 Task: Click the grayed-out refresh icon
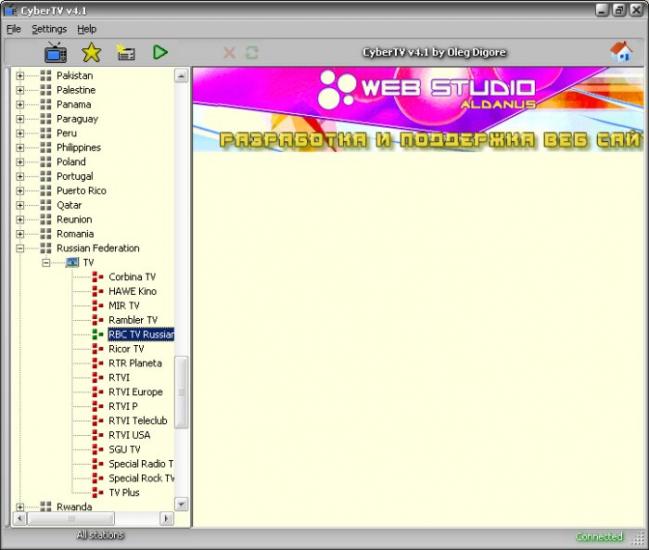tap(252, 53)
